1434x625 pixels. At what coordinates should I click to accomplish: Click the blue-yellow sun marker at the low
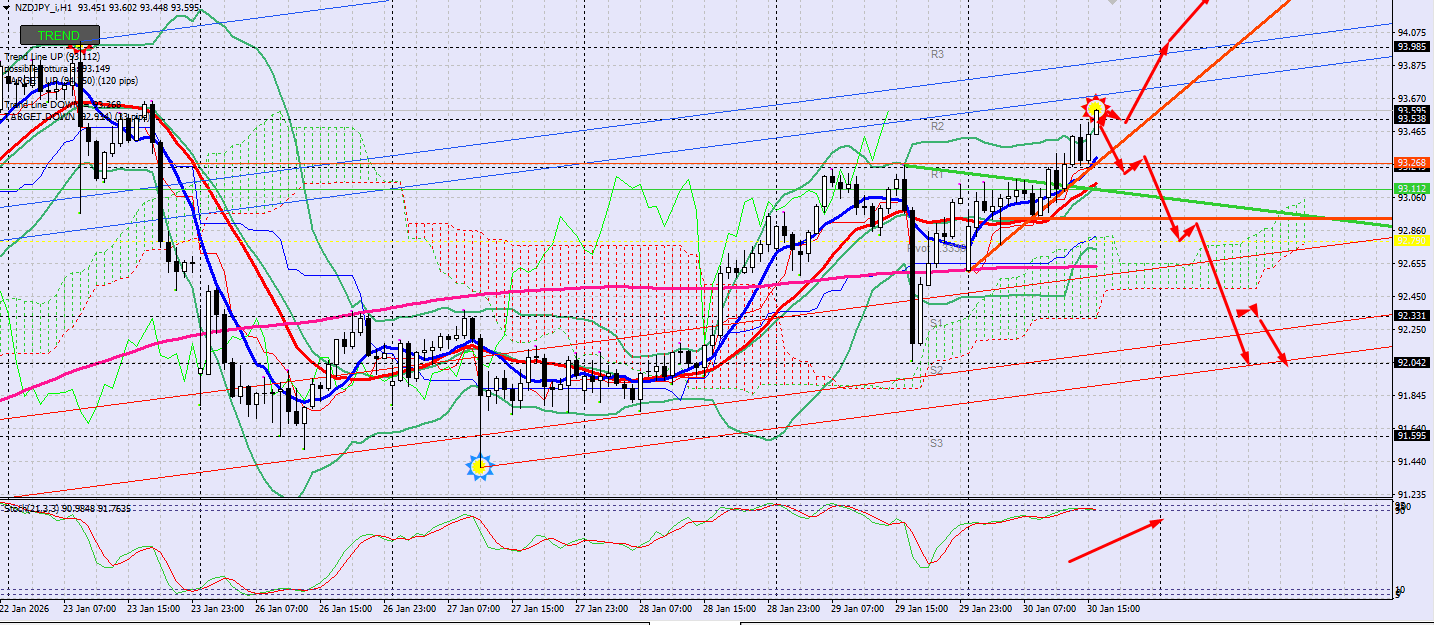point(480,466)
